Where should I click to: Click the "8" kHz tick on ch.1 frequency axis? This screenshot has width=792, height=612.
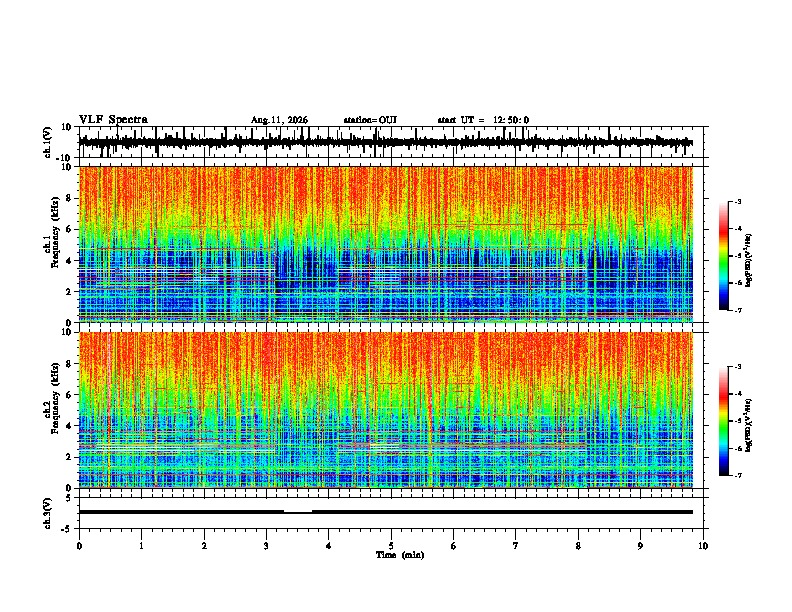(70, 198)
